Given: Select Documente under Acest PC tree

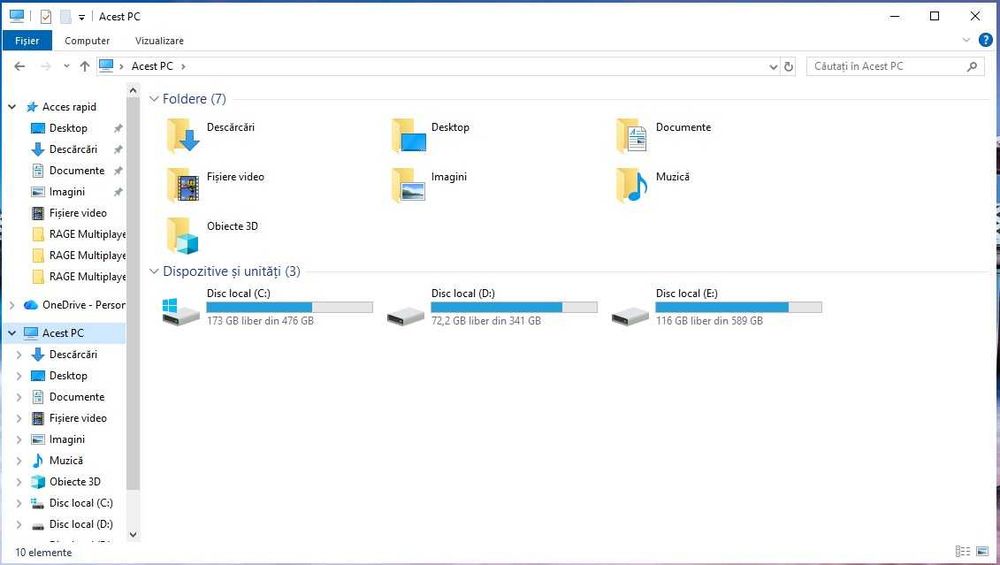Looking at the screenshot, I should point(77,397).
